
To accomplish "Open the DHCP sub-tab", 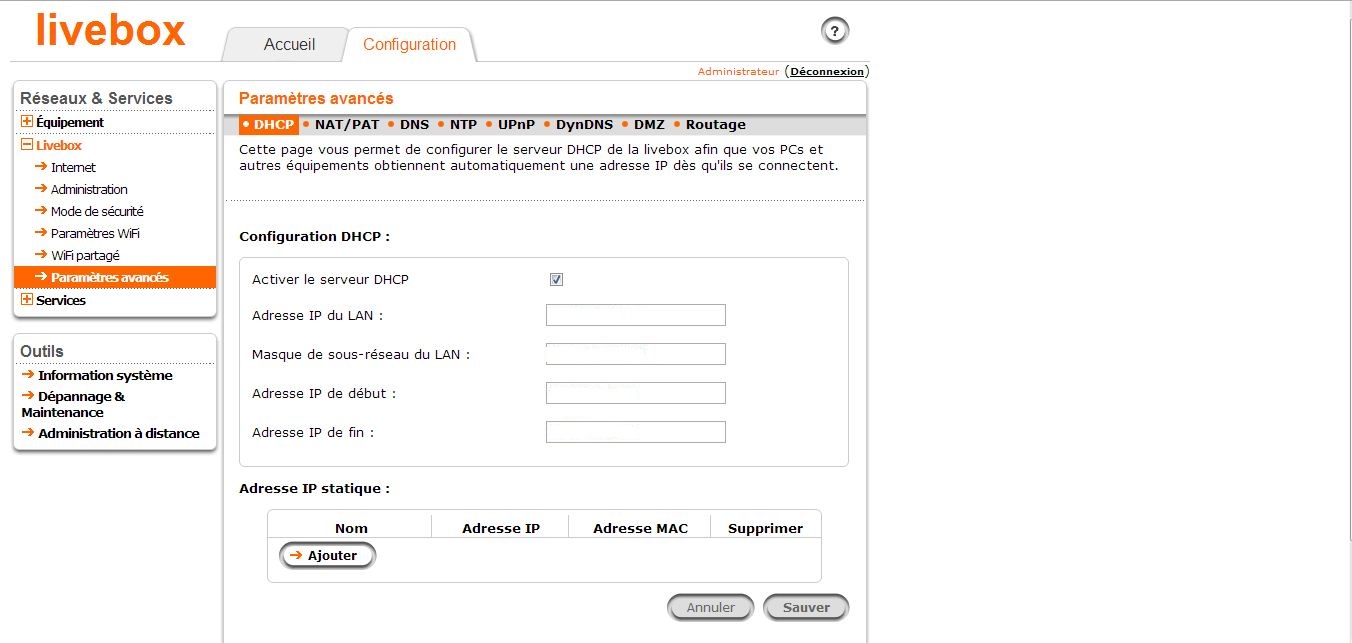I will [269, 125].
